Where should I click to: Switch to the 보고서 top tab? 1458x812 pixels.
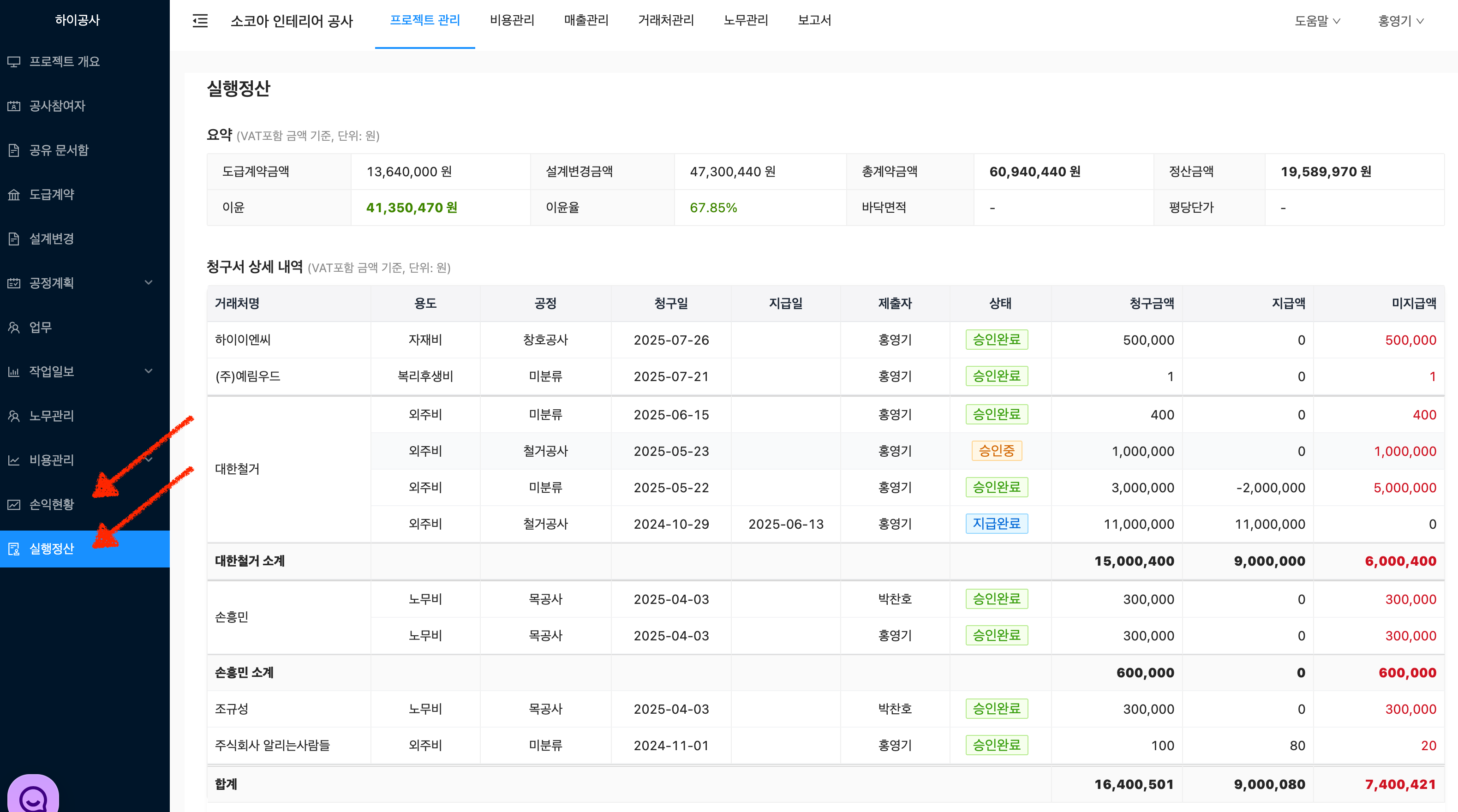click(814, 20)
